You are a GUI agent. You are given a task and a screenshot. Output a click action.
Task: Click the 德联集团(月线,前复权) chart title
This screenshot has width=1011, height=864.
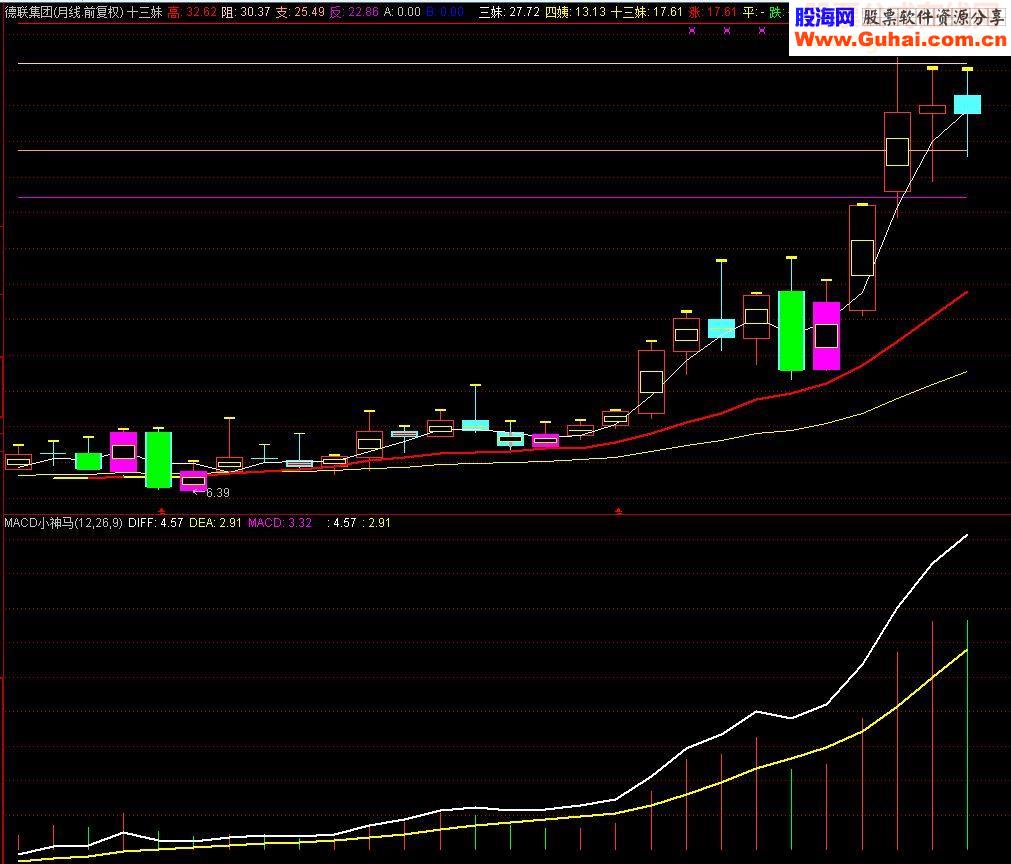[x=63, y=12]
